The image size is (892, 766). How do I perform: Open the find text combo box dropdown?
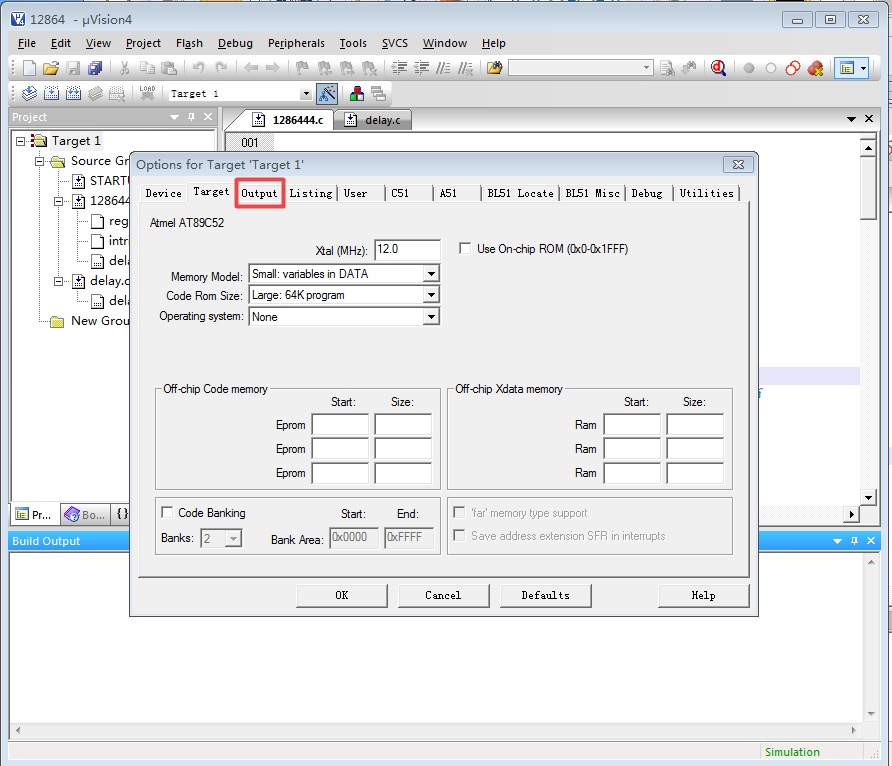coord(646,68)
